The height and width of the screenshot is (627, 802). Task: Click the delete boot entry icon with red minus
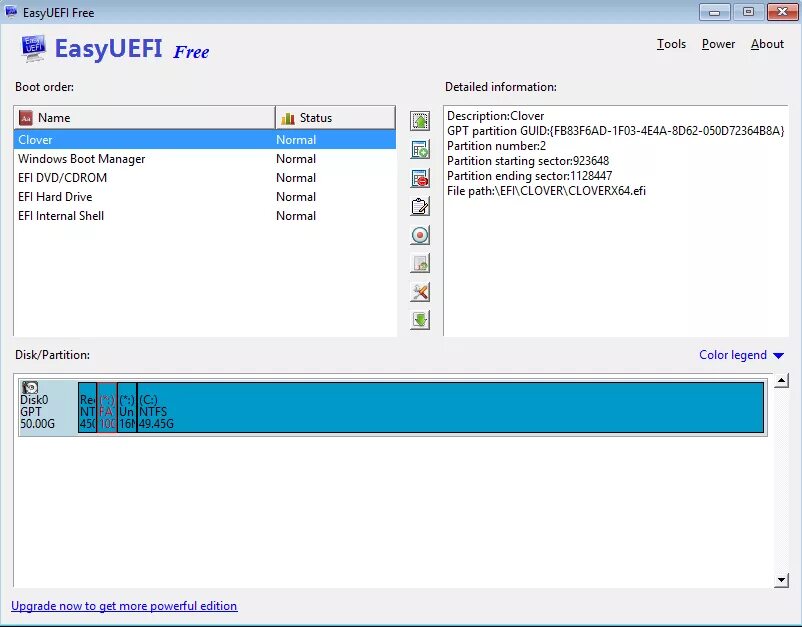coord(420,178)
